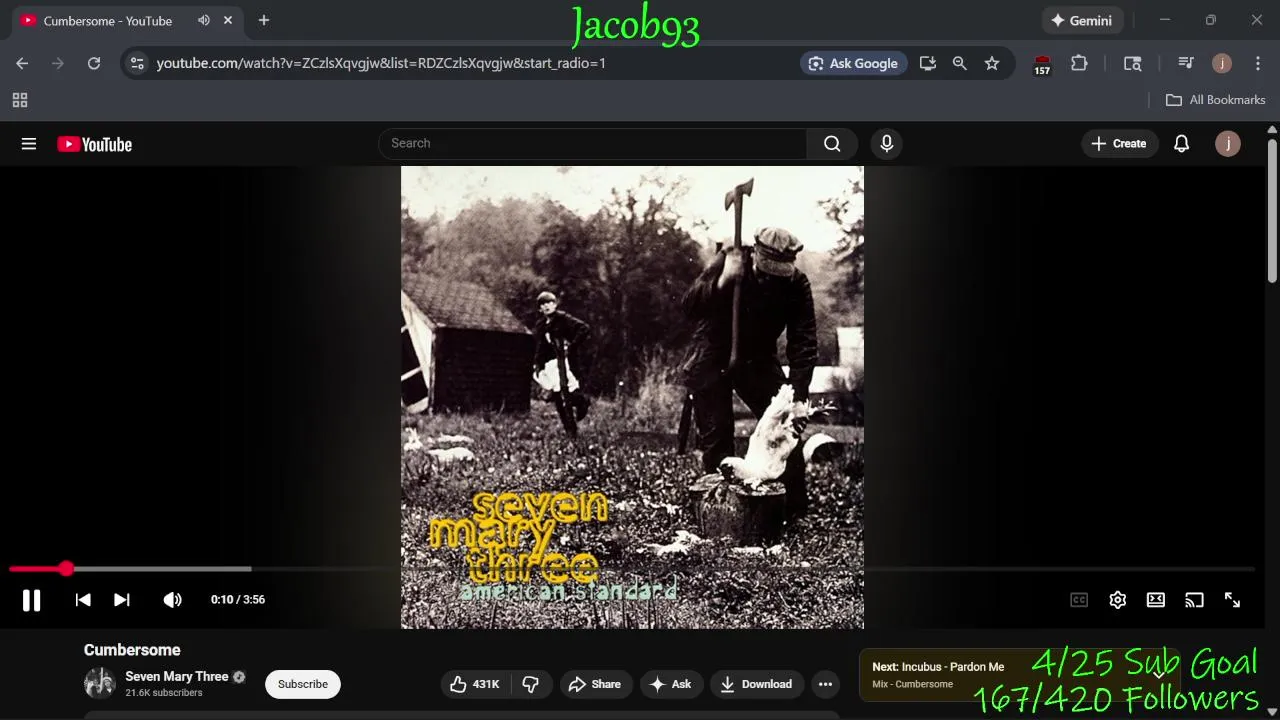Open media controls icon in toolbar
Viewport: 1280px width, 720px height.
pyautogui.click(x=1186, y=63)
